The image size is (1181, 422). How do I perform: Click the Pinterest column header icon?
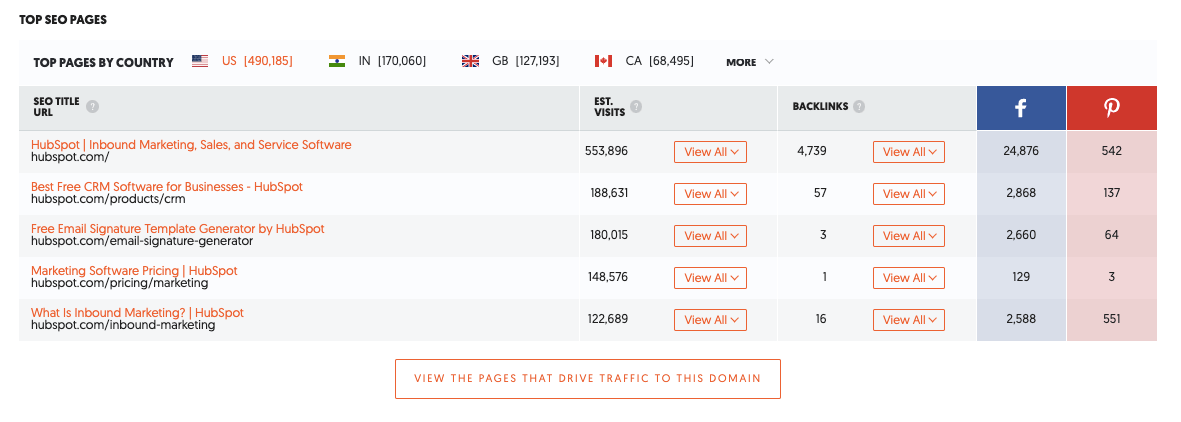[1111, 109]
